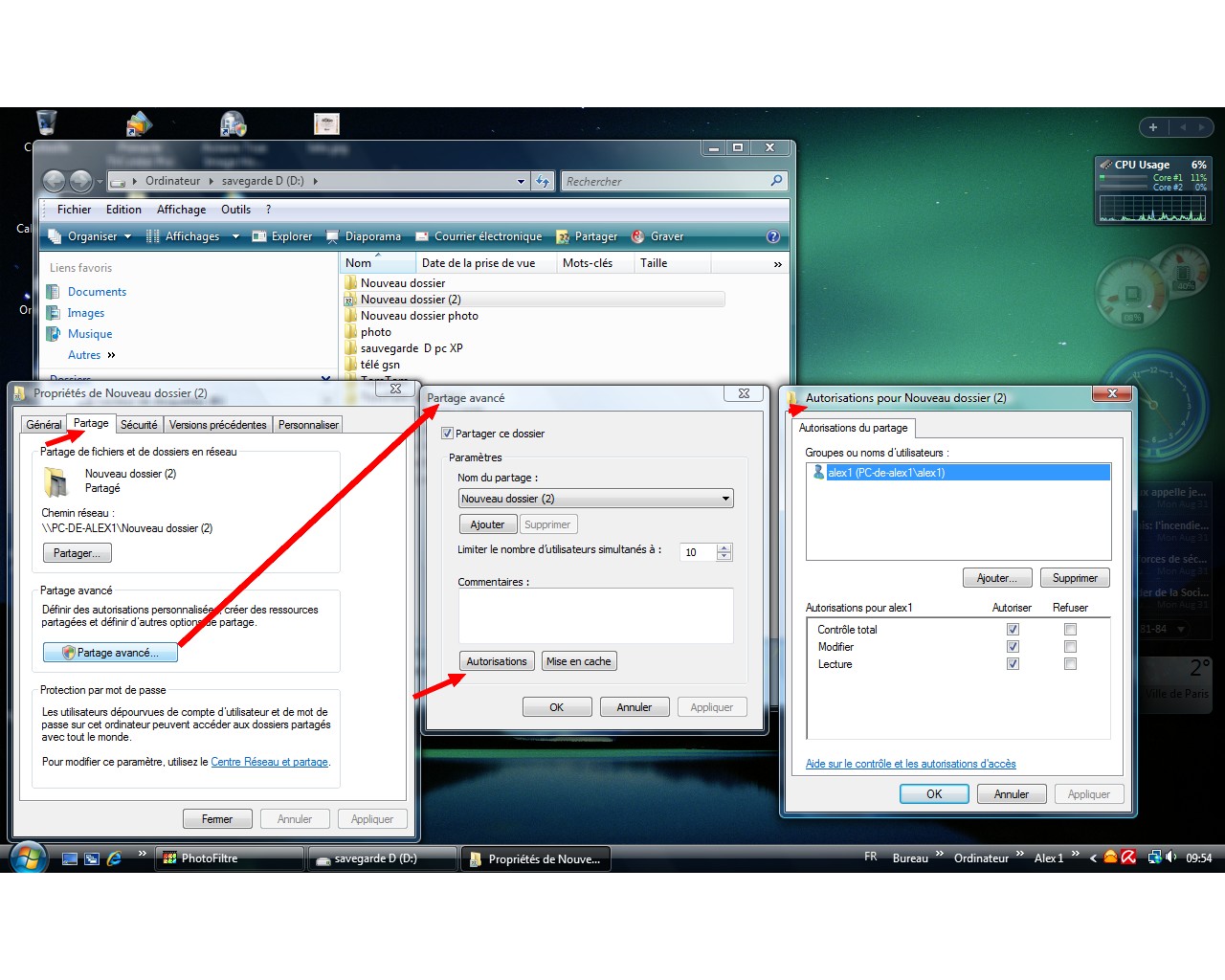
Task: Open Explorer help question mark icon
Action: coord(773,236)
